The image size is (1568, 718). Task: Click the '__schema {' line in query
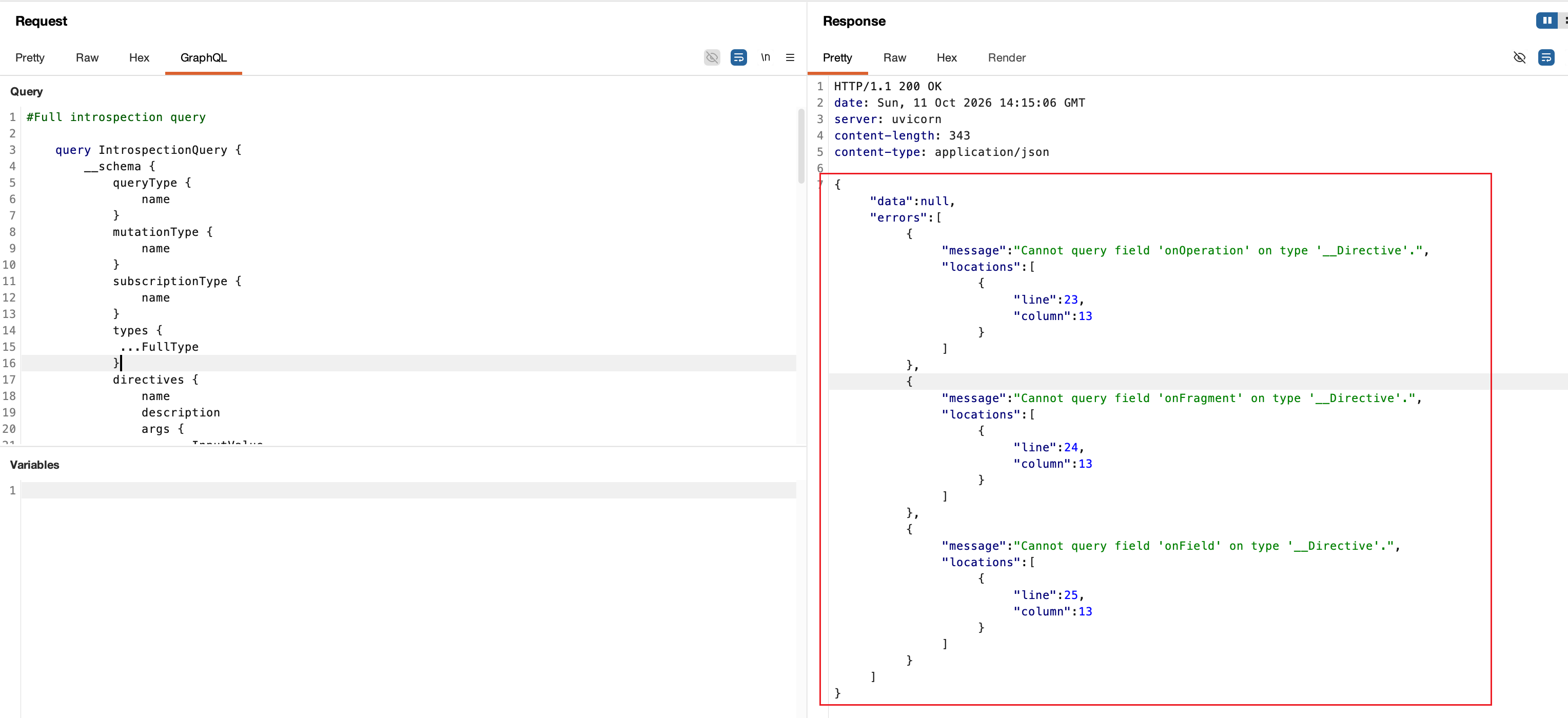click(x=120, y=166)
